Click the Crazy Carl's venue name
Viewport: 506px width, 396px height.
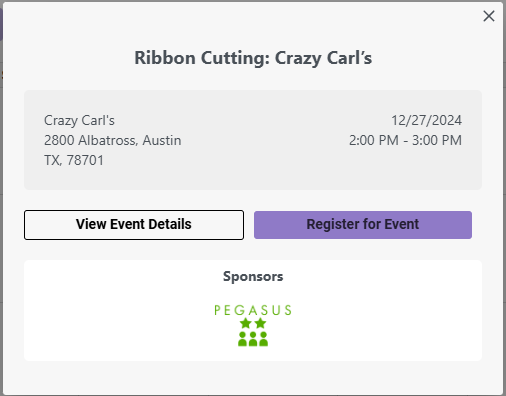click(x=79, y=121)
